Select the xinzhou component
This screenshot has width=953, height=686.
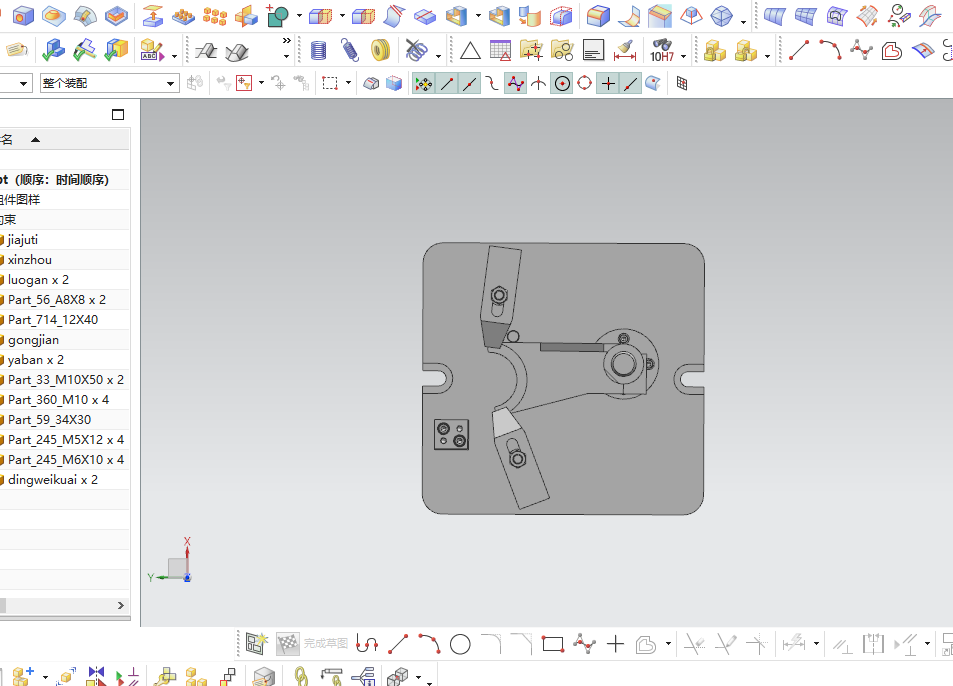tap(29, 259)
